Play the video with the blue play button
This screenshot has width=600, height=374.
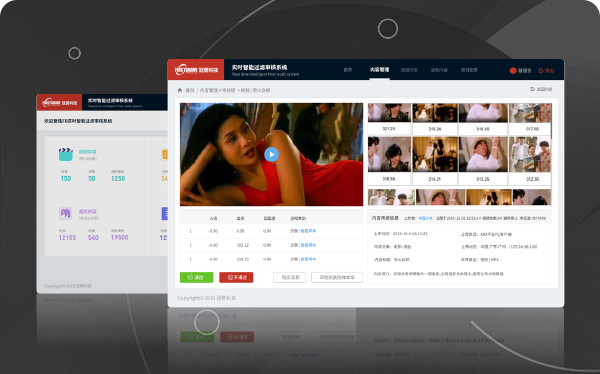pos(271,154)
